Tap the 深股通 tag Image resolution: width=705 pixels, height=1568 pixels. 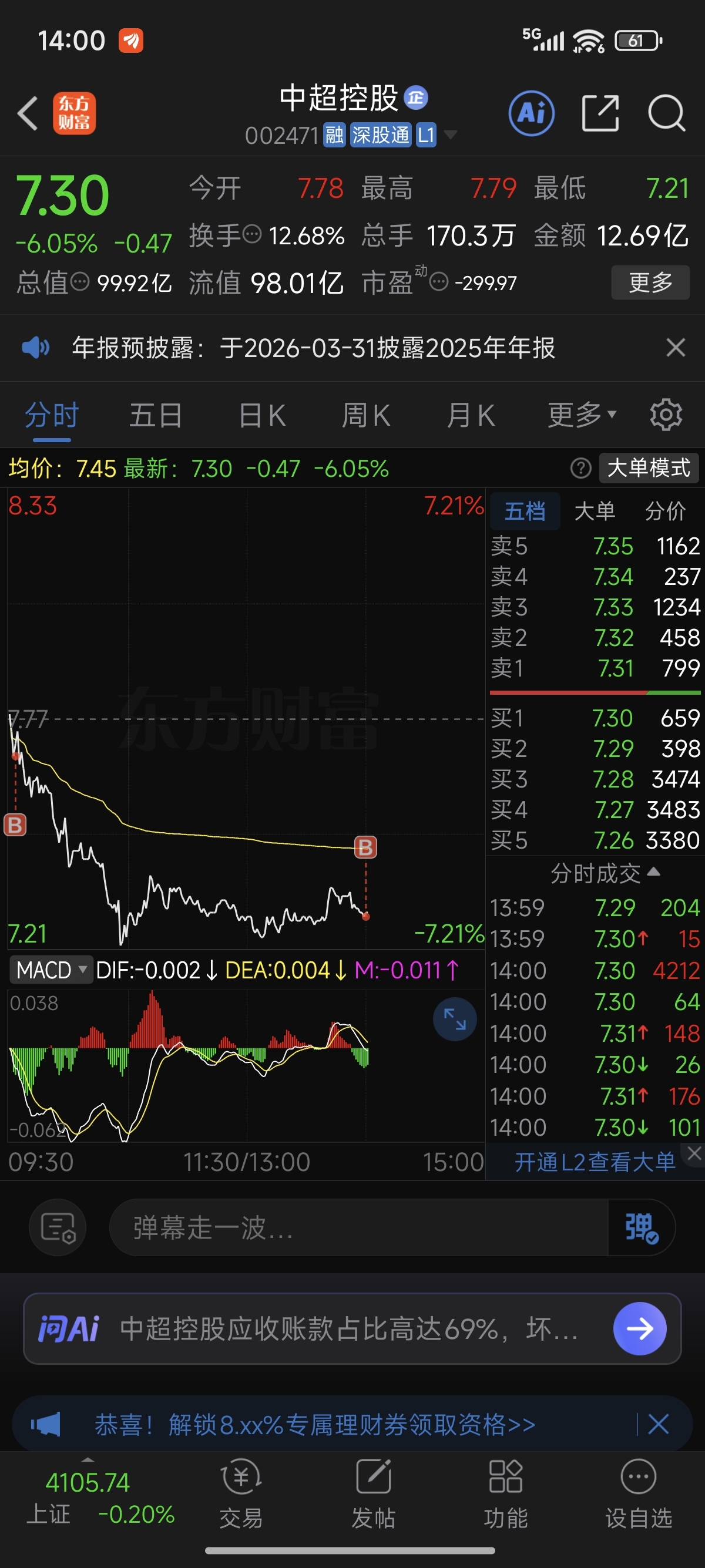(381, 134)
